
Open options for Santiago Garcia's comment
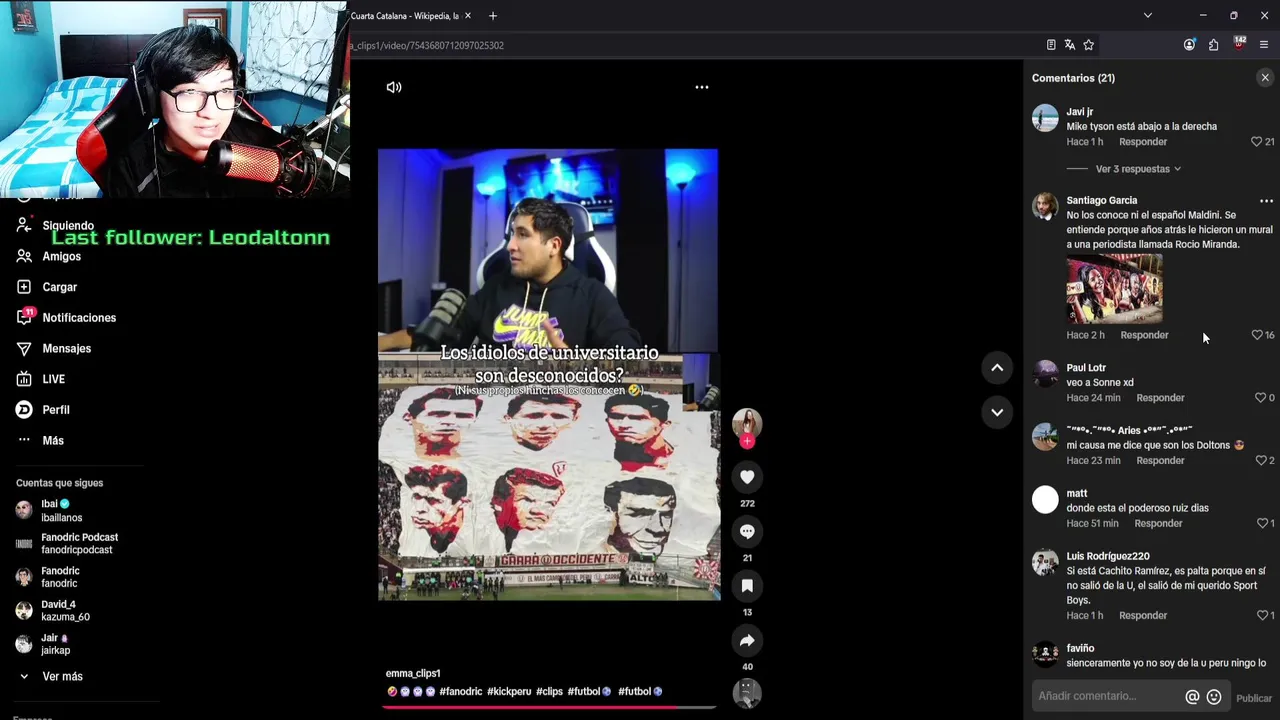coord(1266,201)
